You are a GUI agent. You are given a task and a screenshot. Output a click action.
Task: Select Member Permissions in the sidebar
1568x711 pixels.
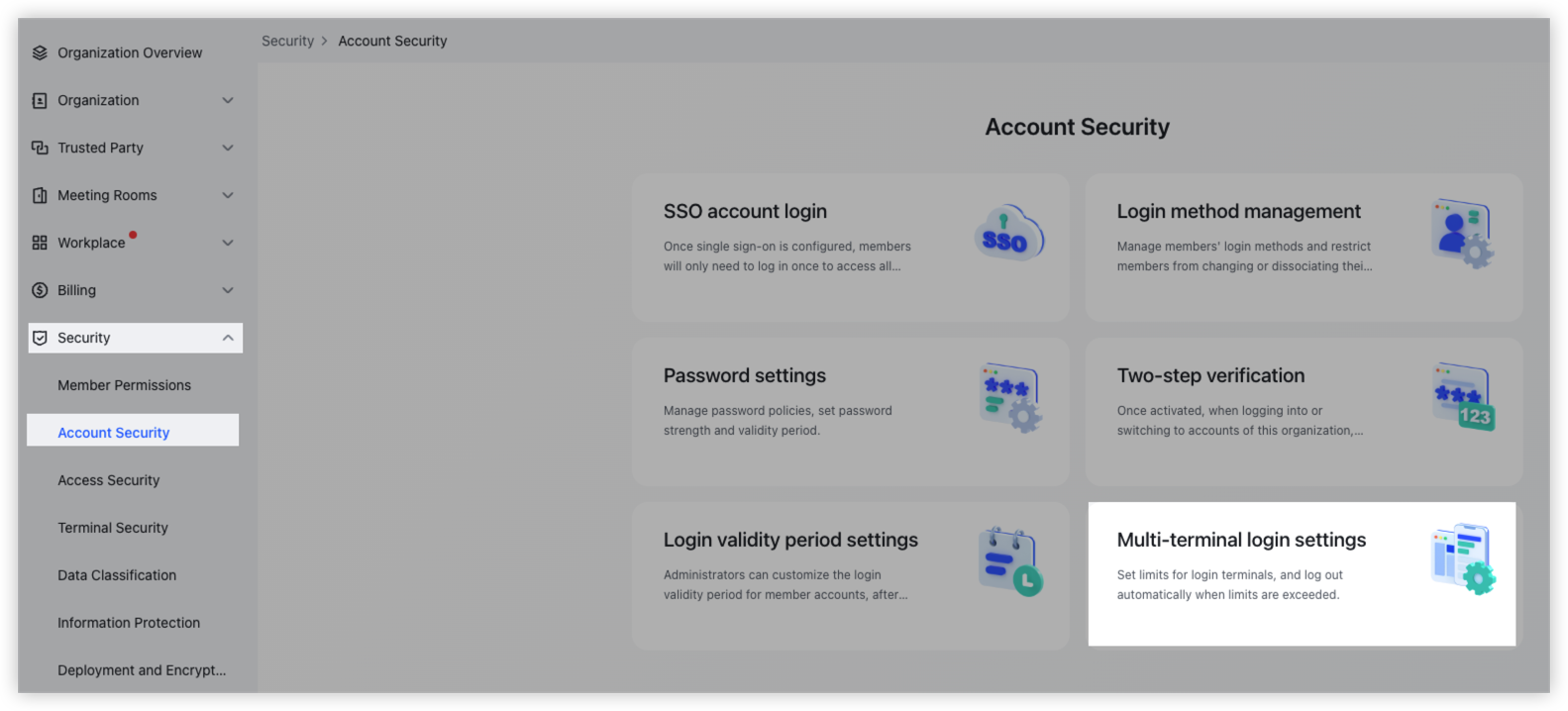pos(124,385)
